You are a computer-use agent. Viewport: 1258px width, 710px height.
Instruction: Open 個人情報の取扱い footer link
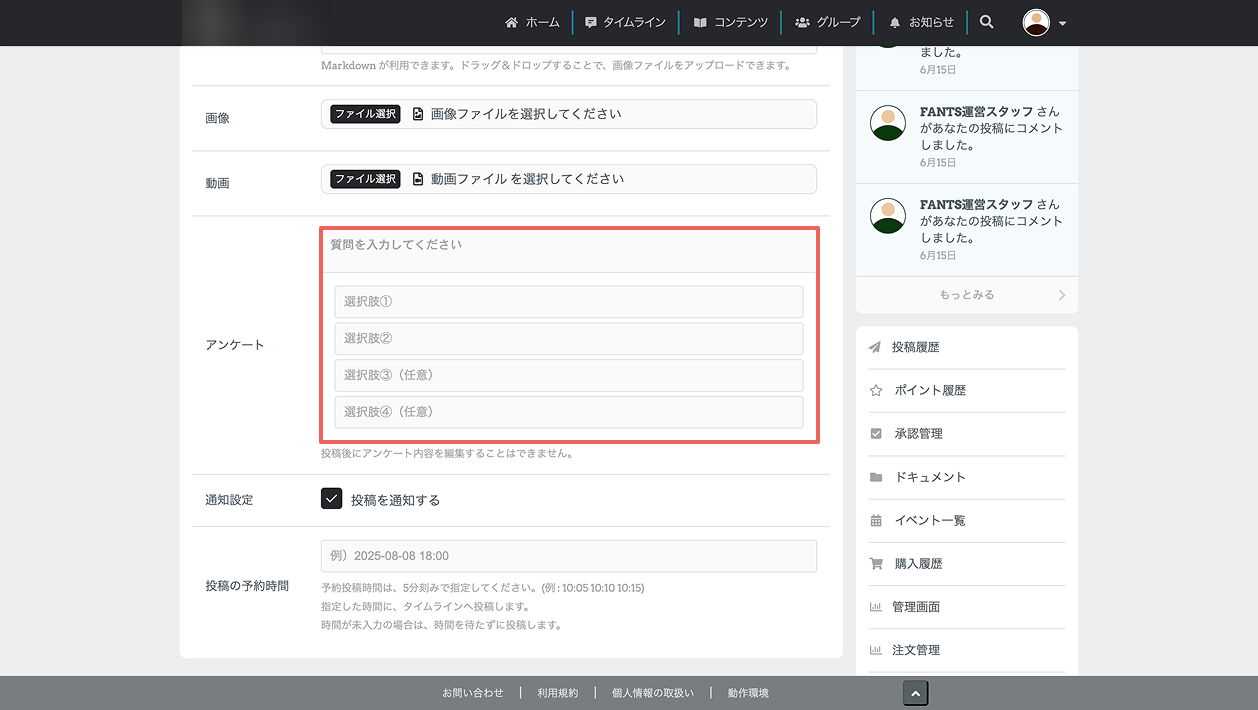tap(652, 693)
